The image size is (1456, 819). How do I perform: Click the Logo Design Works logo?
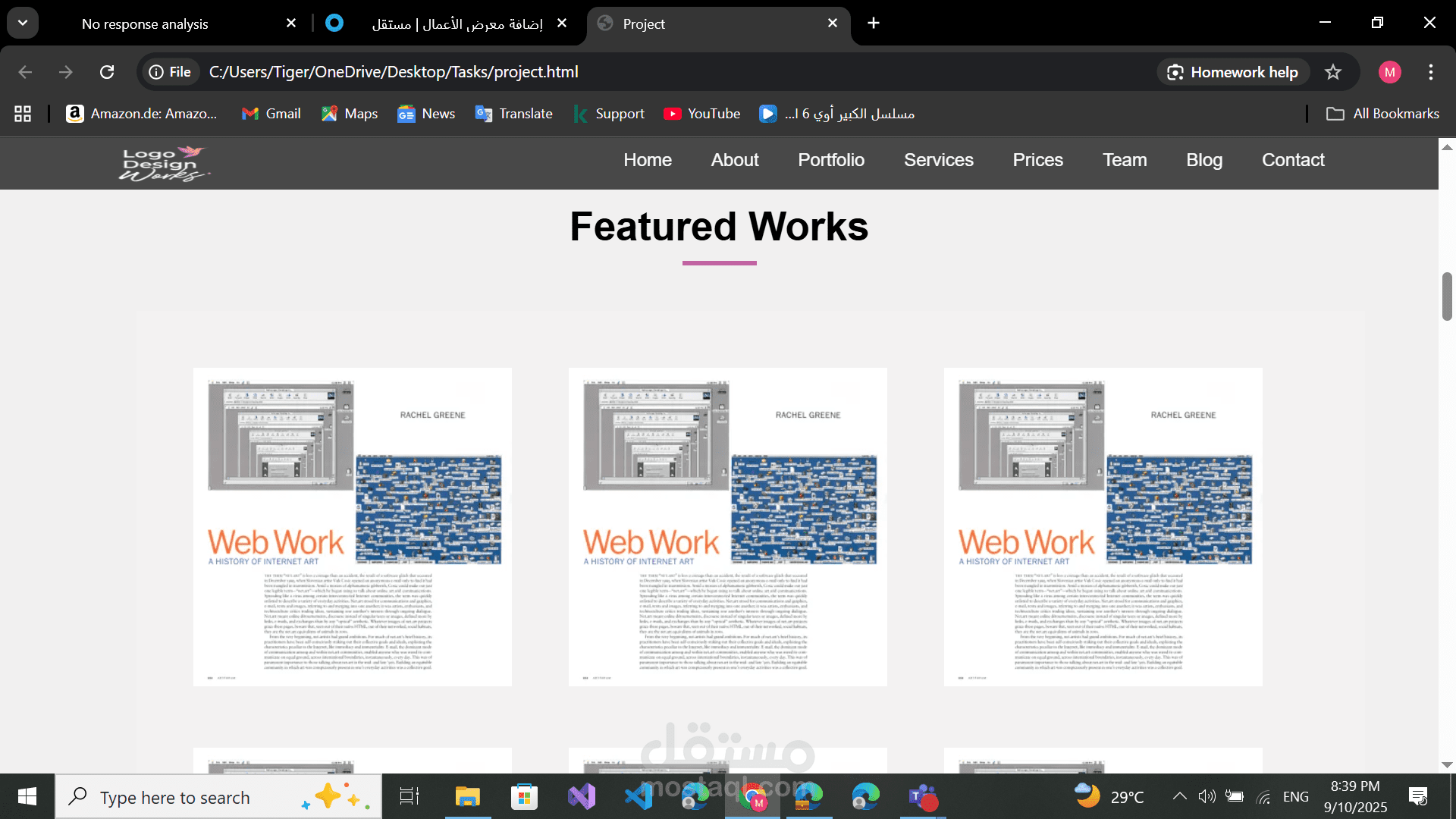click(x=164, y=163)
